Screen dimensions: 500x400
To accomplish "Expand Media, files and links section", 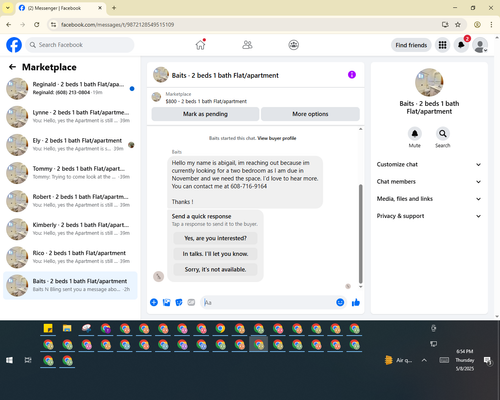I will click(x=429, y=199).
